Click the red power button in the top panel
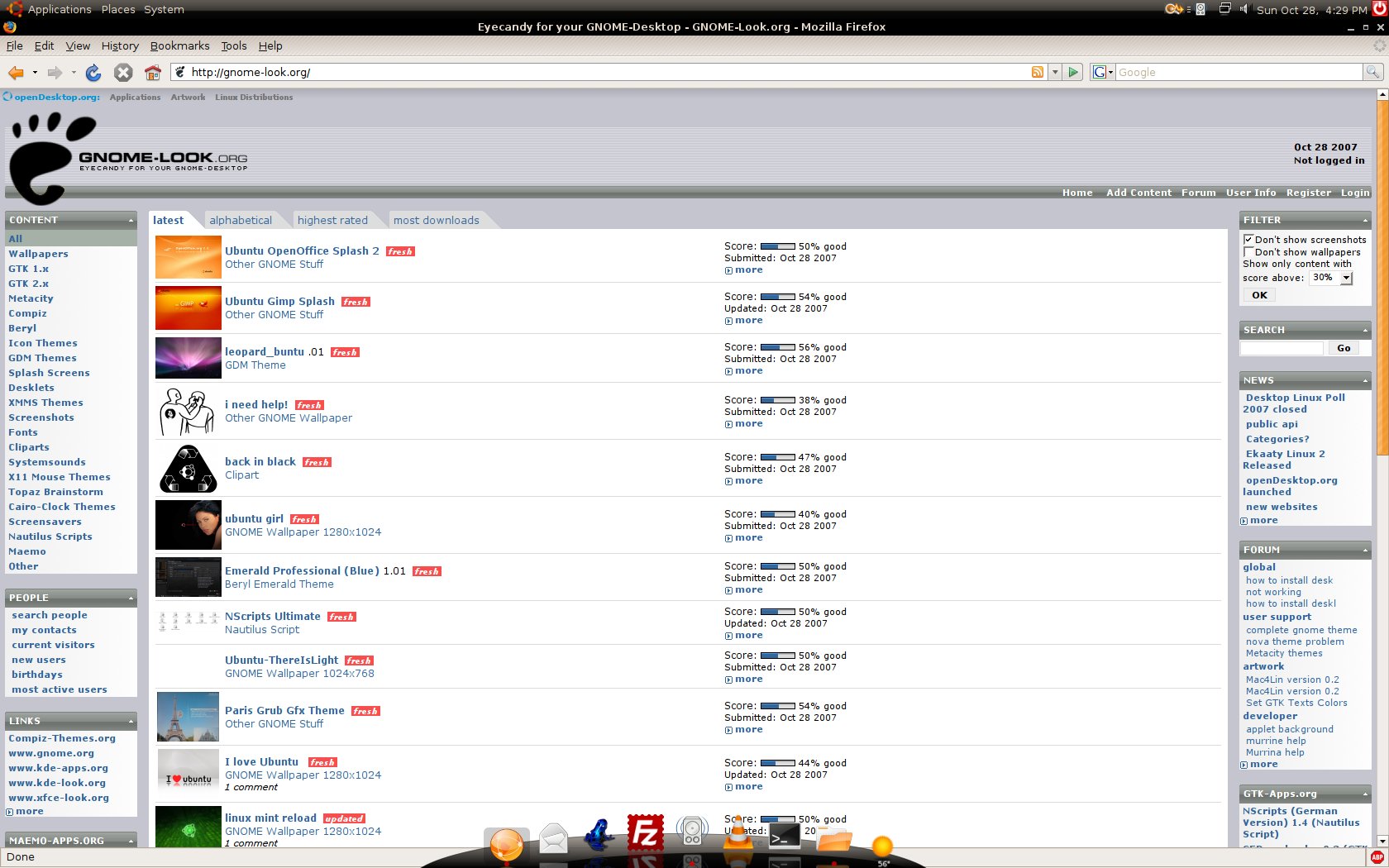This screenshot has width=1389, height=868. coord(1380,9)
